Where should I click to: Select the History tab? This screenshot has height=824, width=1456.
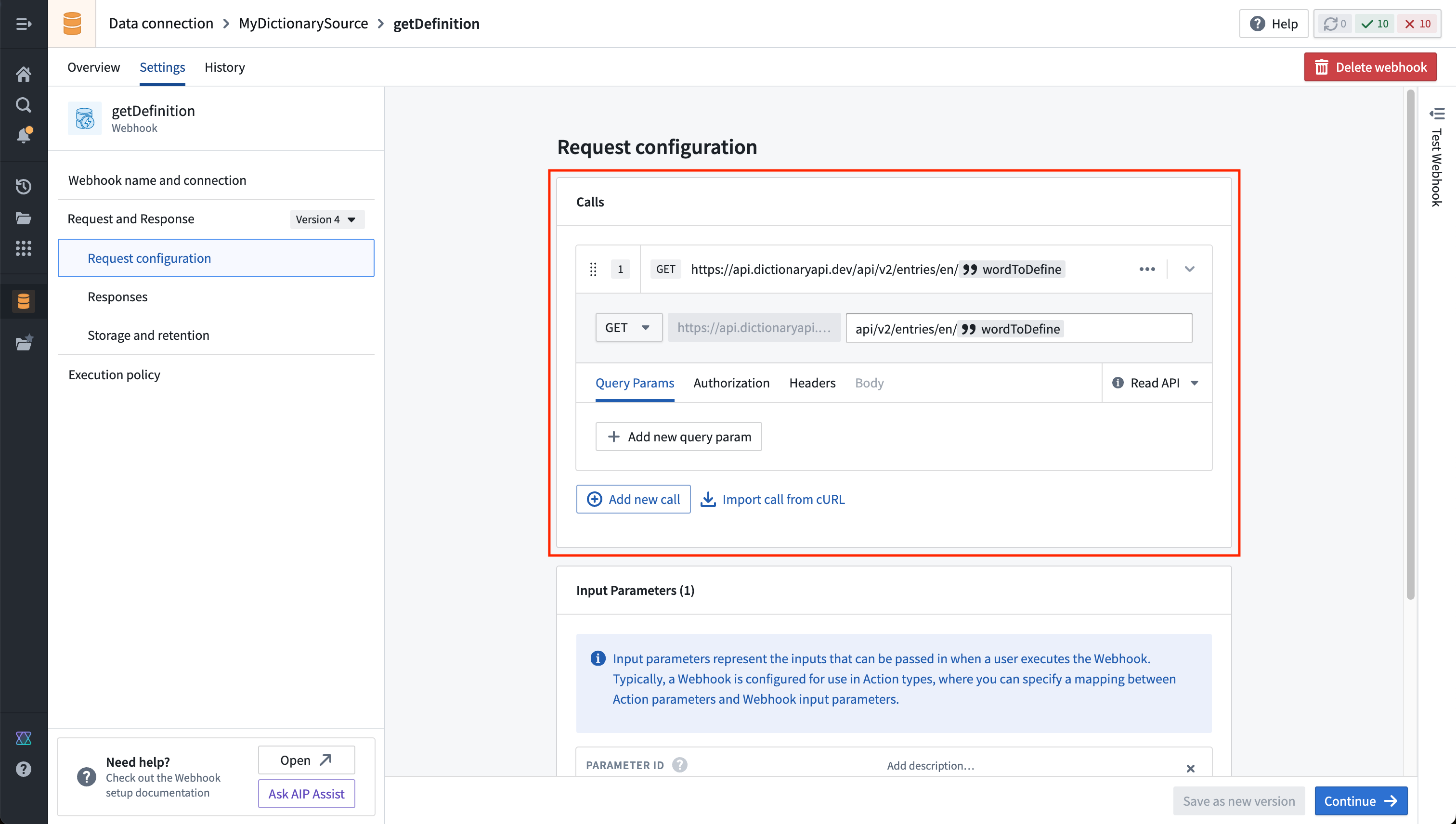point(224,67)
